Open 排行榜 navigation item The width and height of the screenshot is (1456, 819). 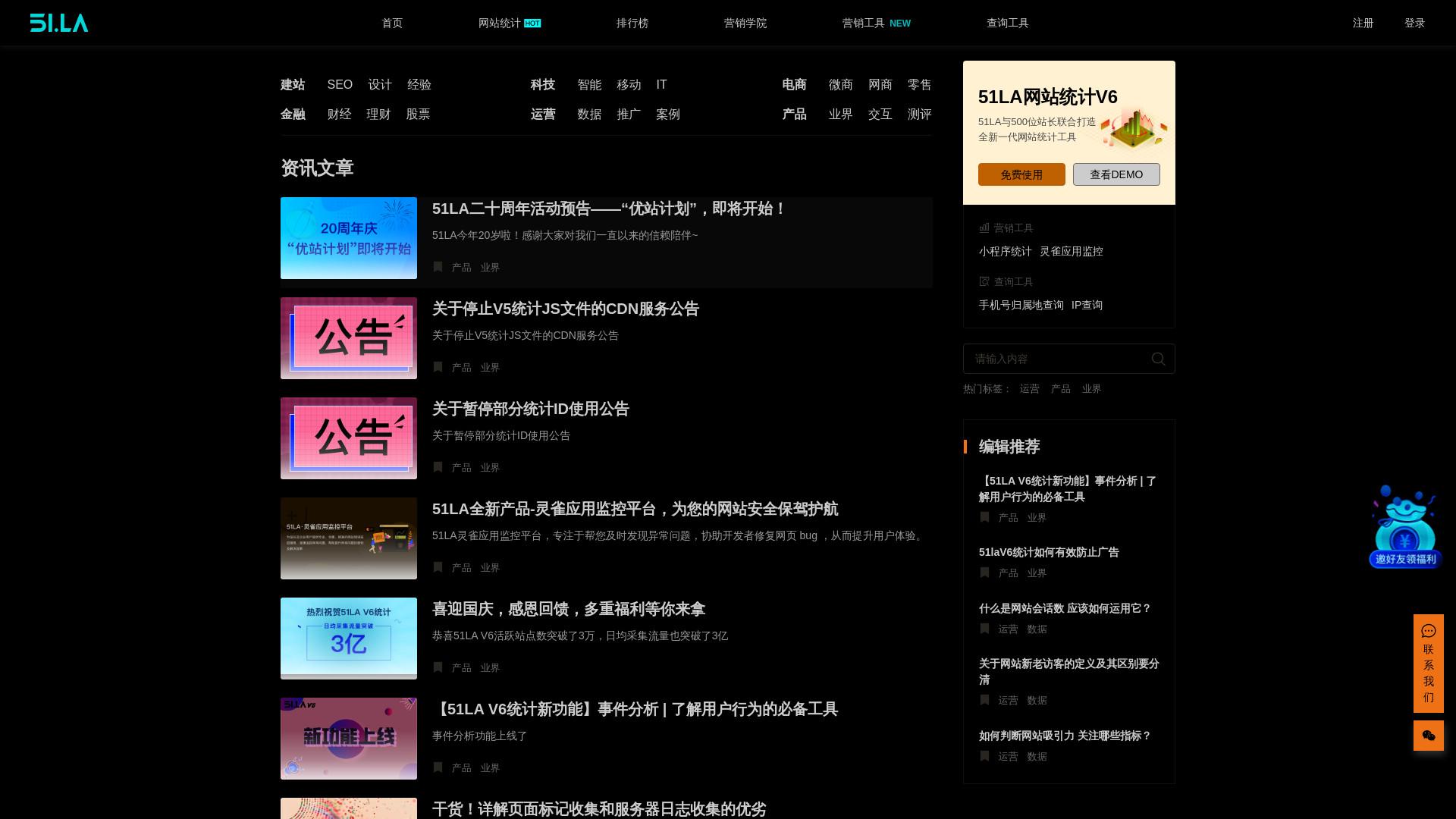[632, 23]
